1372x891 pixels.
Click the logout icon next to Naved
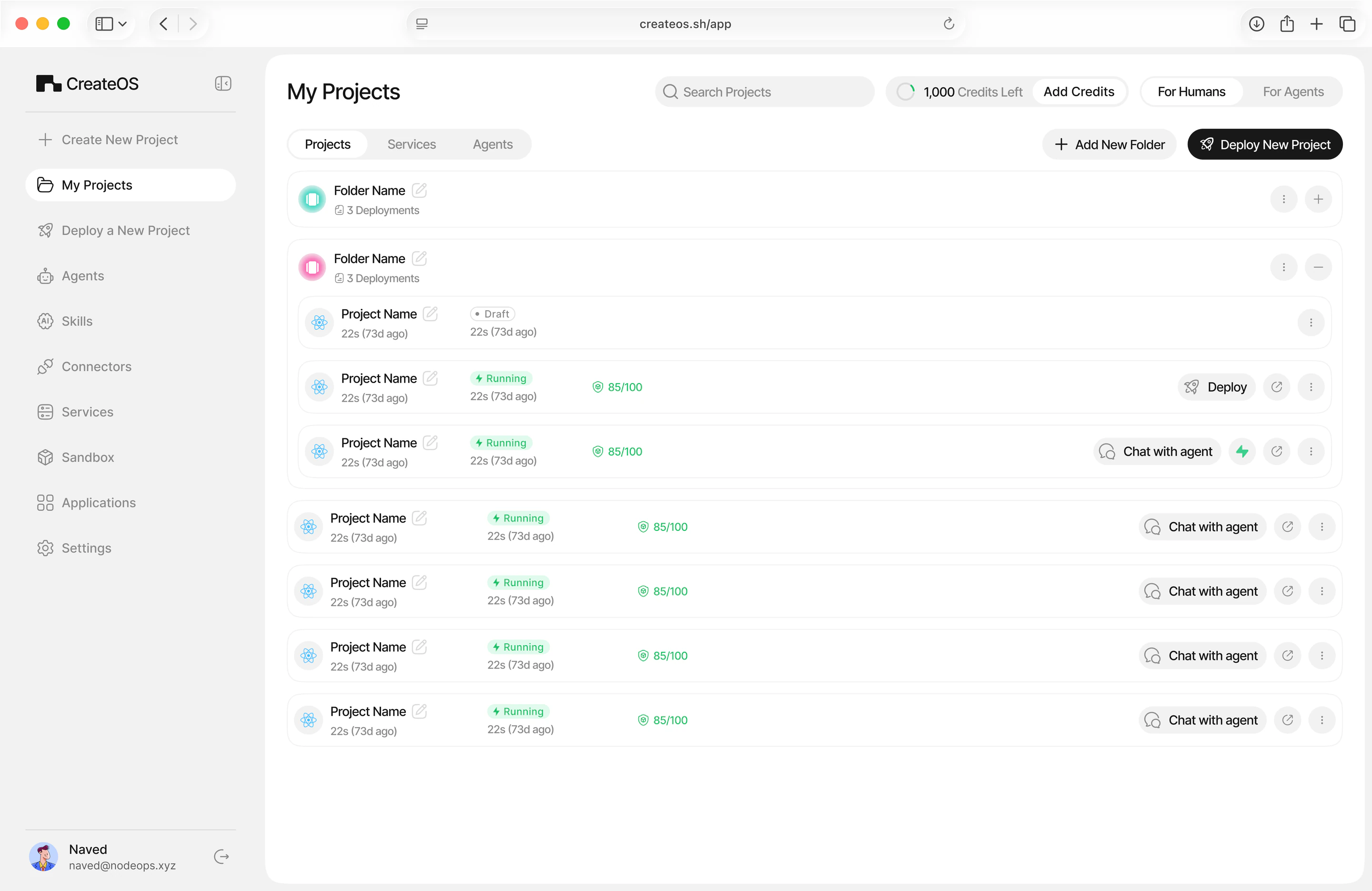[222, 856]
